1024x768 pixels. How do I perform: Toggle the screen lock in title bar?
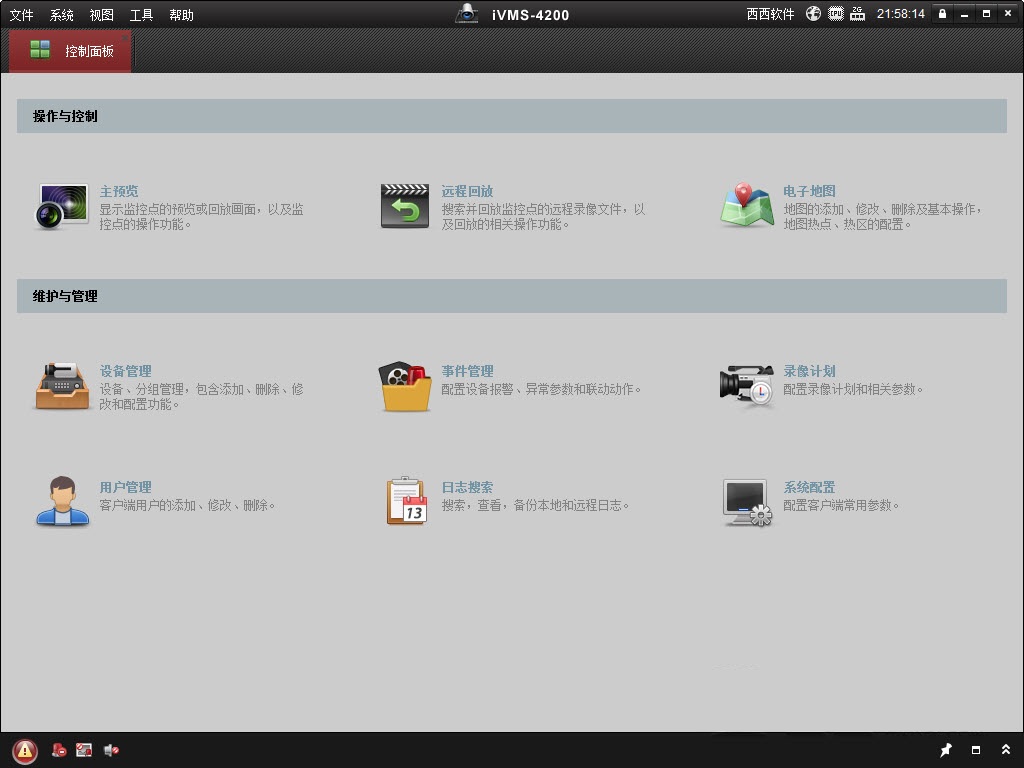coord(940,13)
